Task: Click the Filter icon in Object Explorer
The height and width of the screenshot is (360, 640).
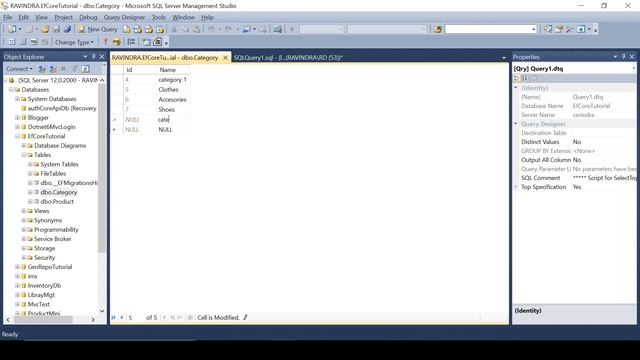Action: [75, 69]
